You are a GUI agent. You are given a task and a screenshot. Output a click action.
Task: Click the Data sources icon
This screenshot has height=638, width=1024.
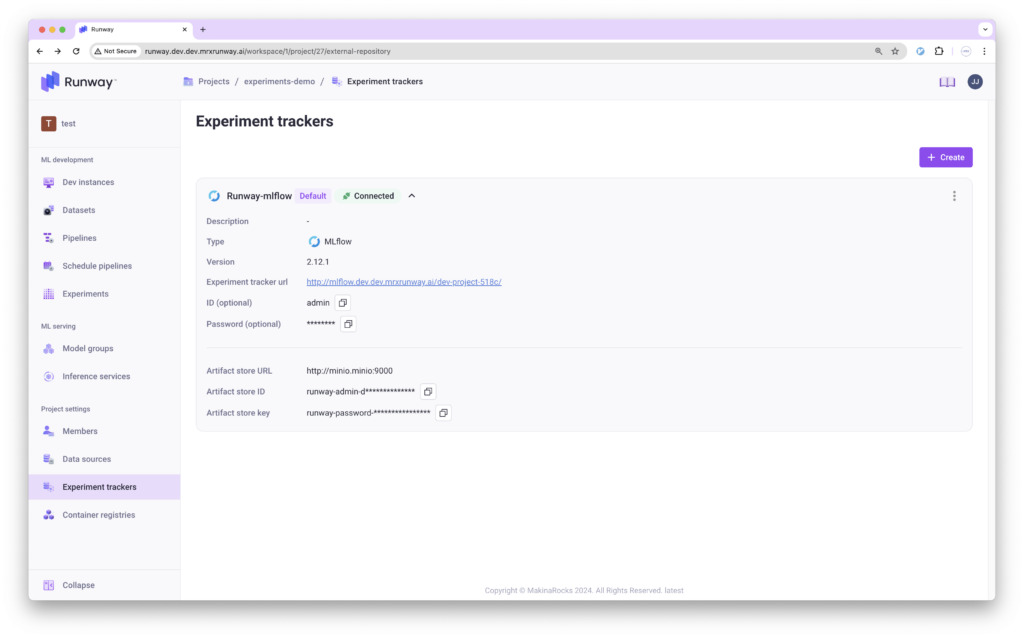48,459
